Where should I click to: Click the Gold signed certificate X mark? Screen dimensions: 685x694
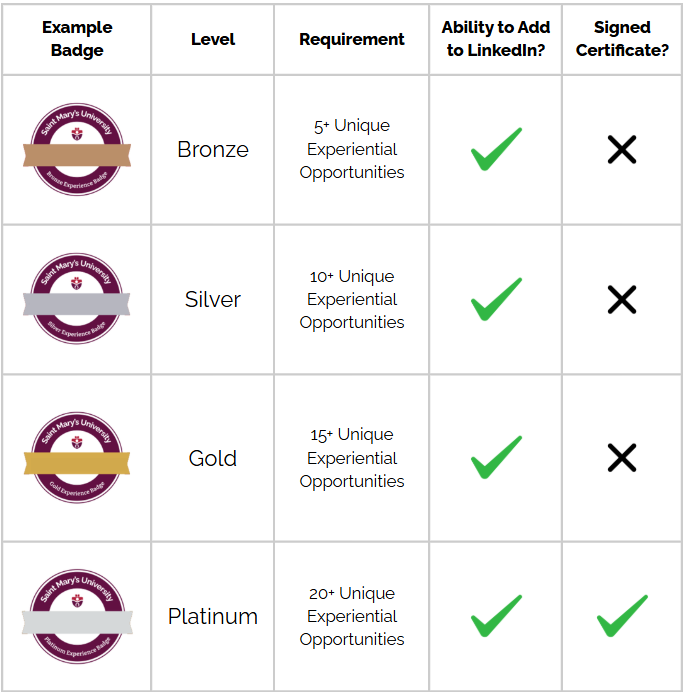622,458
